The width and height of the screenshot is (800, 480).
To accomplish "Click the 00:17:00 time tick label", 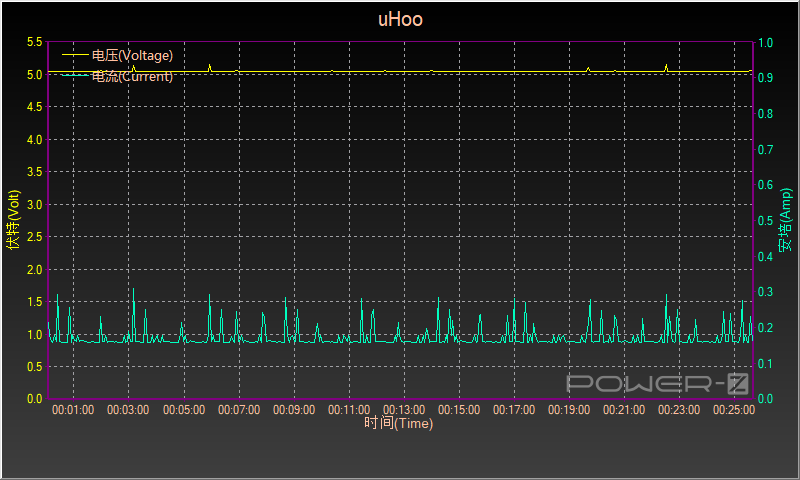I will point(514,410).
